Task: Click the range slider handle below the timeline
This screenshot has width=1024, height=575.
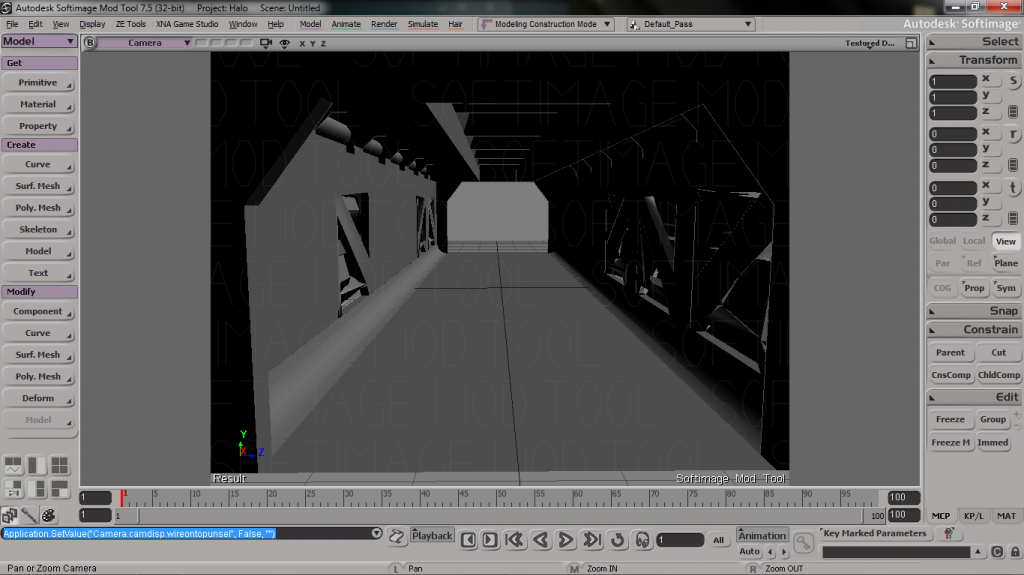Action: (128, 516)
